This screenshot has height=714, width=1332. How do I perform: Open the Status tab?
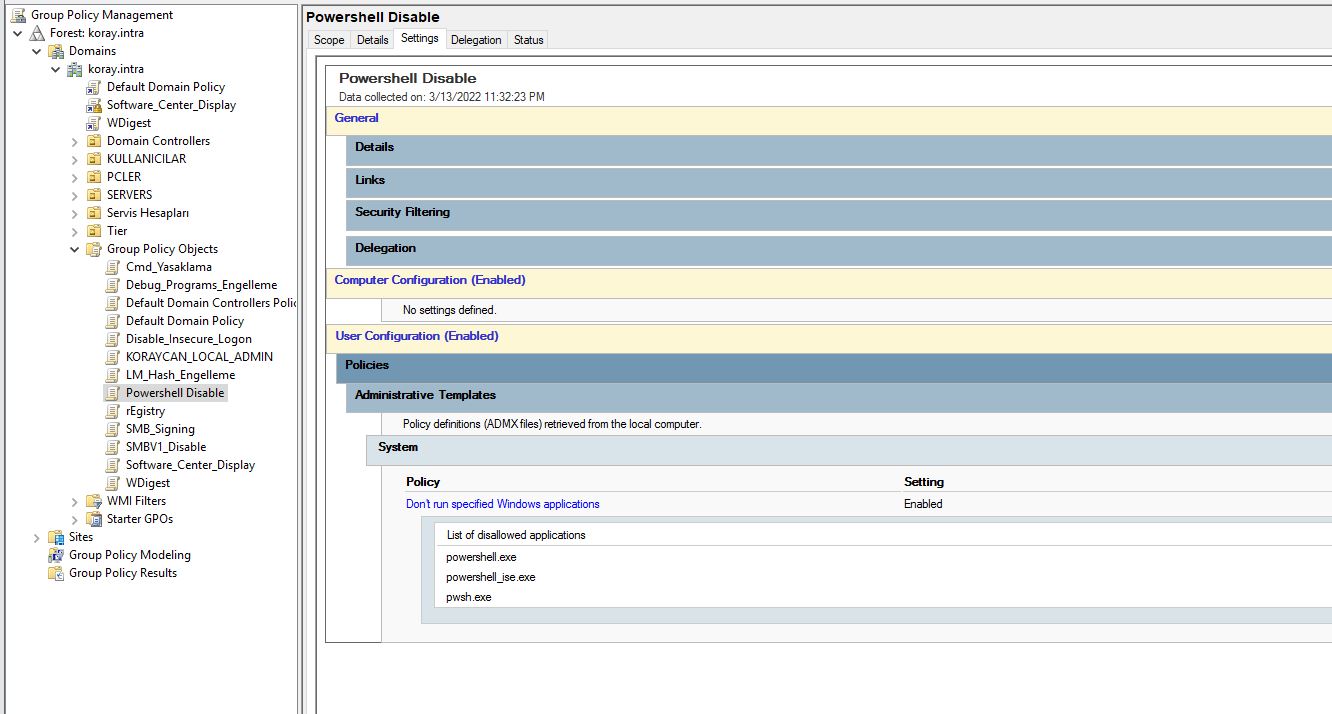click(x=528, y=40)
